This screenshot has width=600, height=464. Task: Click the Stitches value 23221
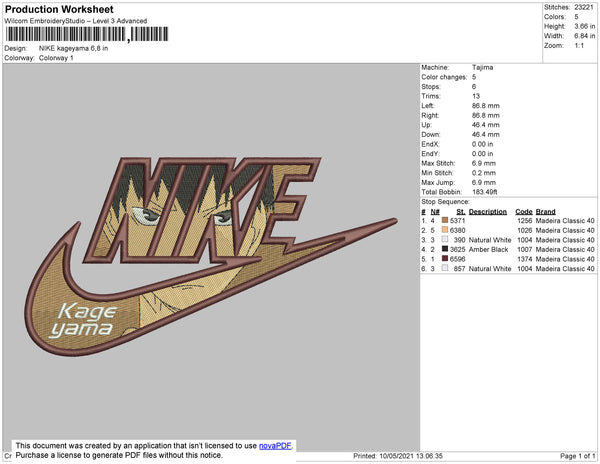[x=584, y=7]
